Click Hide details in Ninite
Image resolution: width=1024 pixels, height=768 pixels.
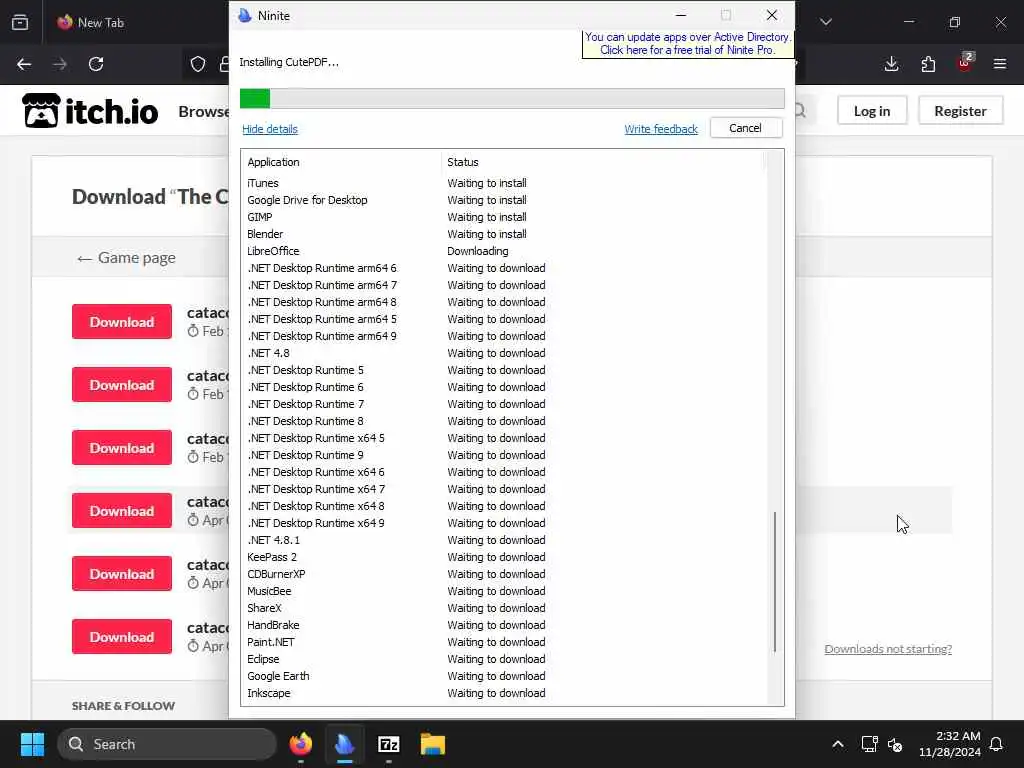coord(270,129)
